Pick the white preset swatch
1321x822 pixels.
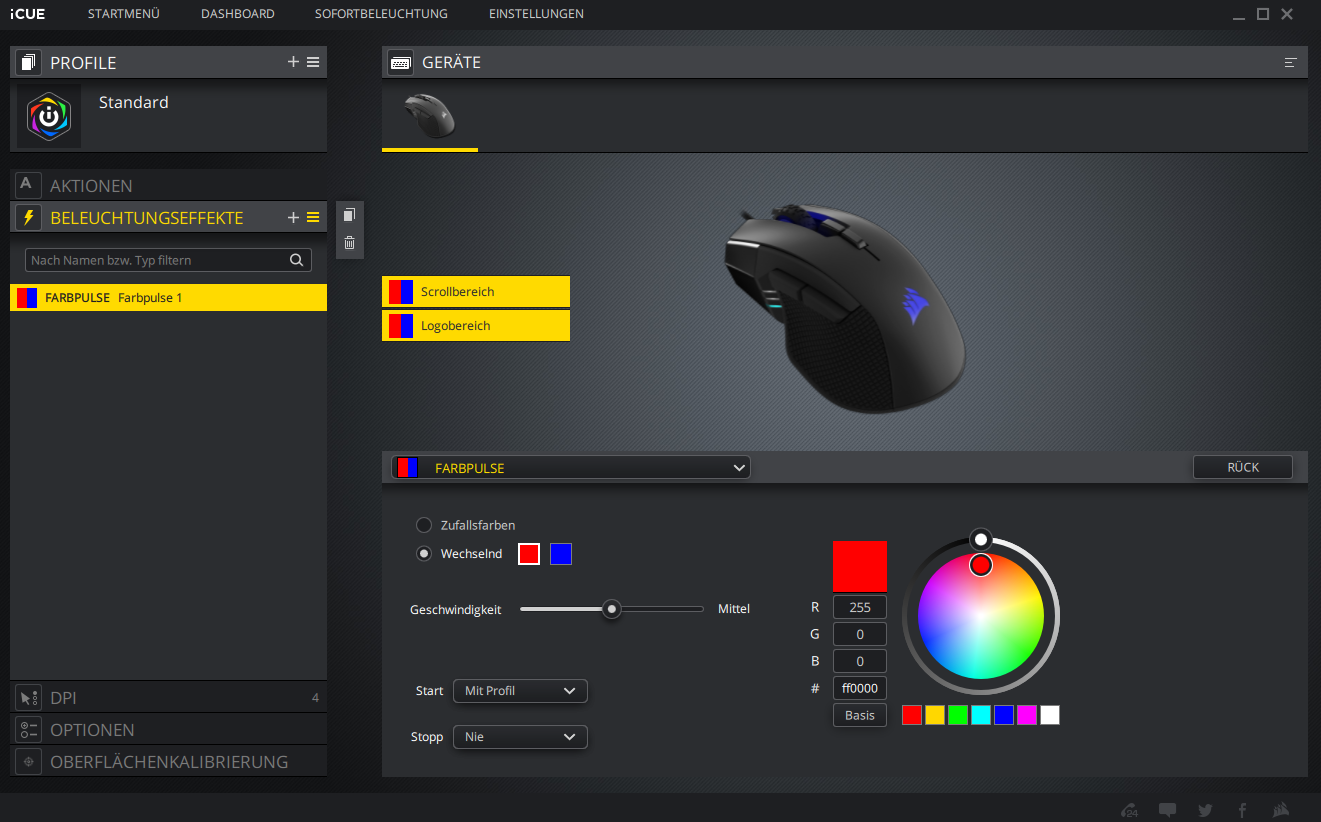click(x=1050, y=715)
